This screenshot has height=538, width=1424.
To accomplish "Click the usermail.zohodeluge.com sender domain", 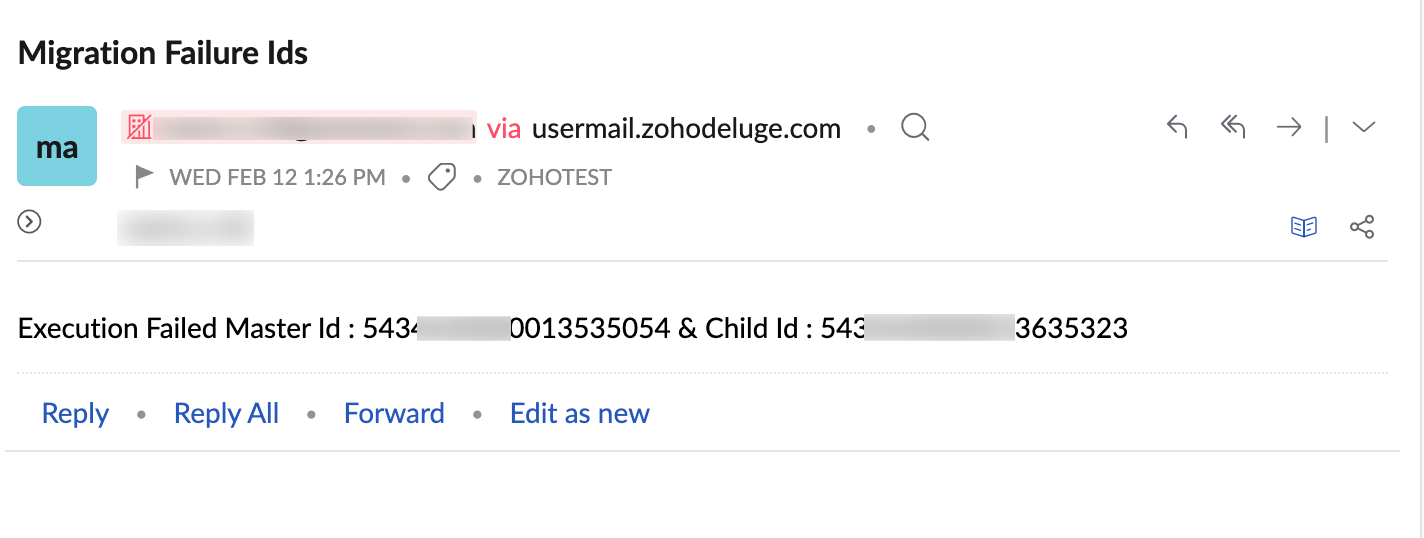I will [x=686, y=128].
